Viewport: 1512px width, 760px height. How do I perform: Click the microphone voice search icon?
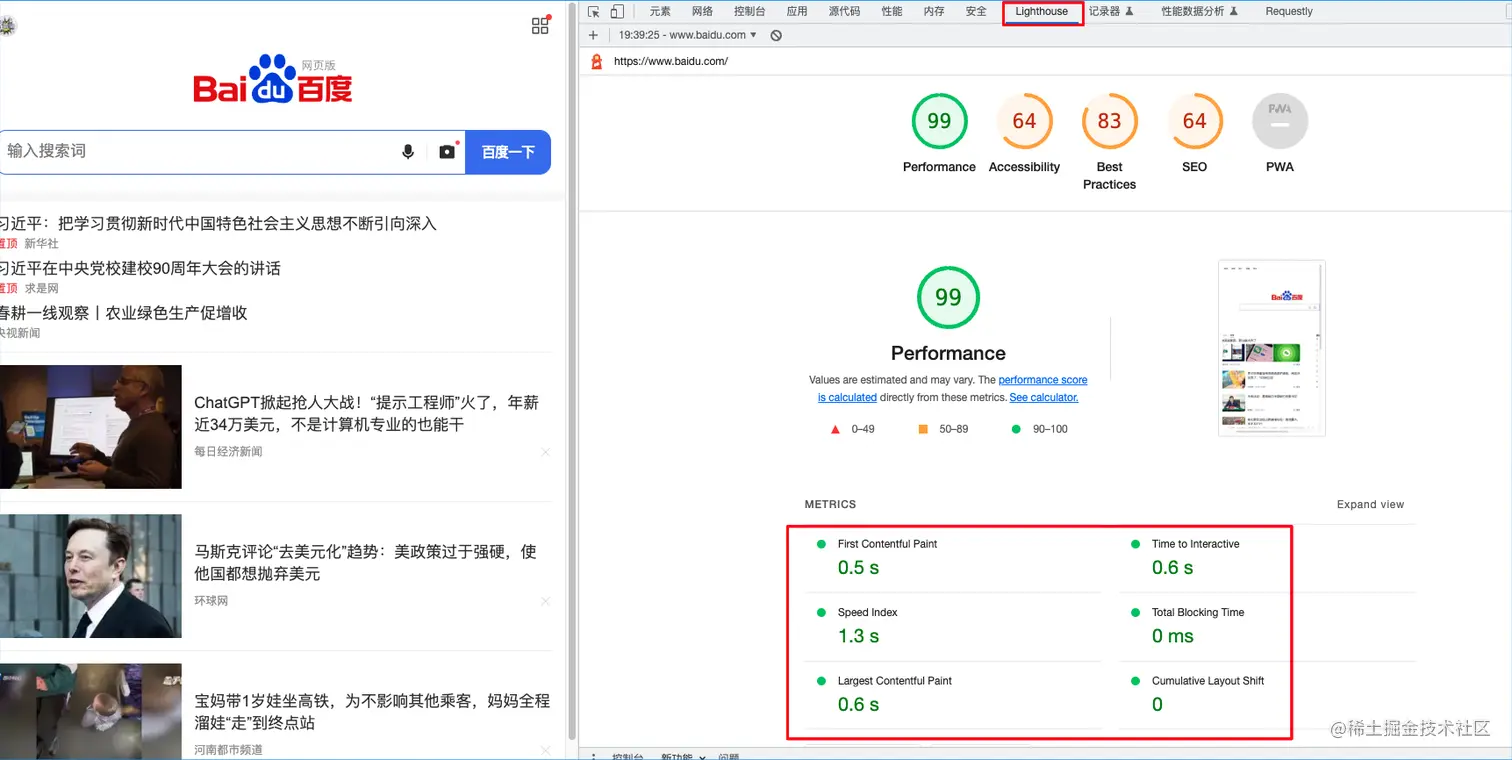(x=408, y=152)
